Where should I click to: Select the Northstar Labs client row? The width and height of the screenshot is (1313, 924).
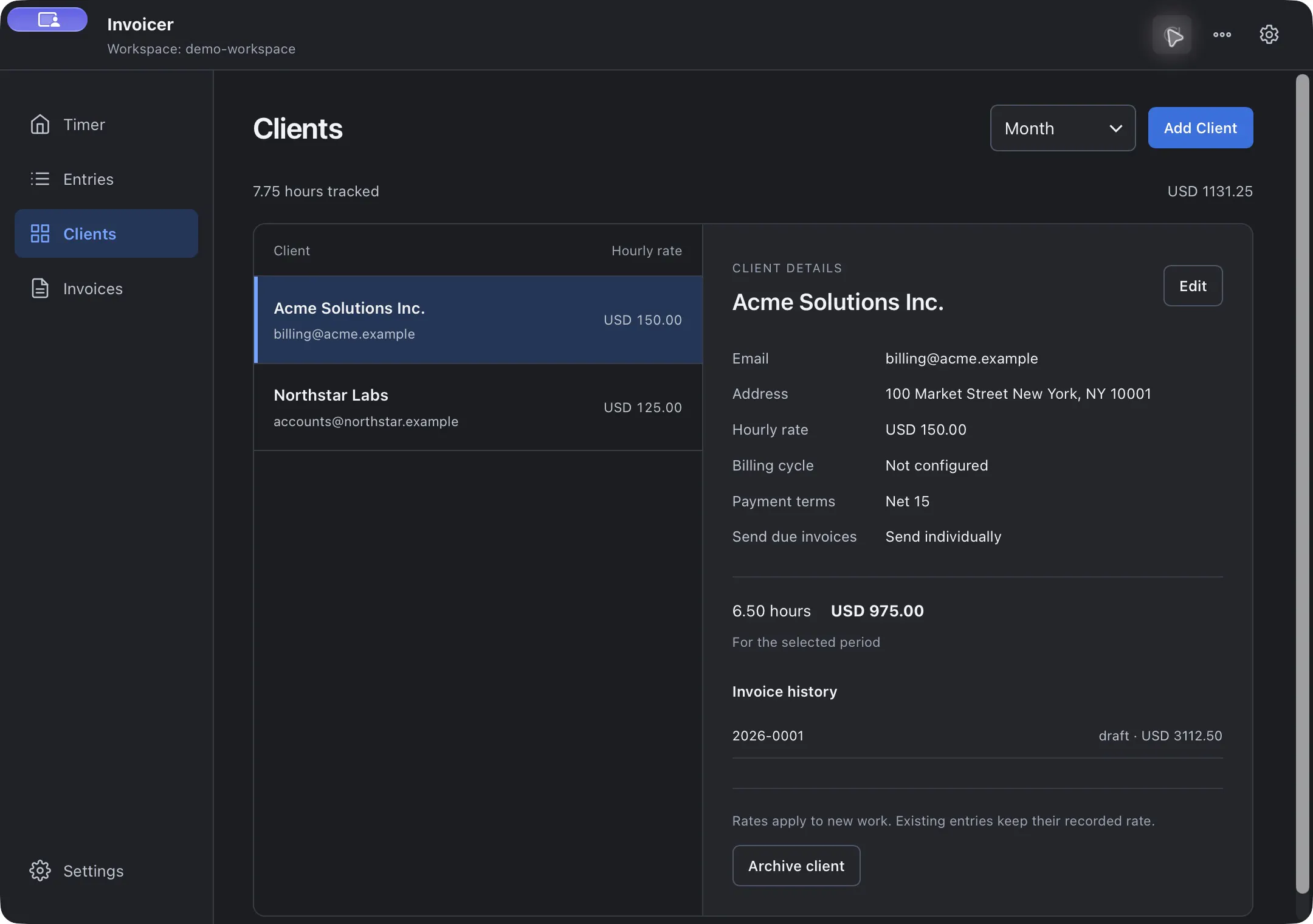478,408
